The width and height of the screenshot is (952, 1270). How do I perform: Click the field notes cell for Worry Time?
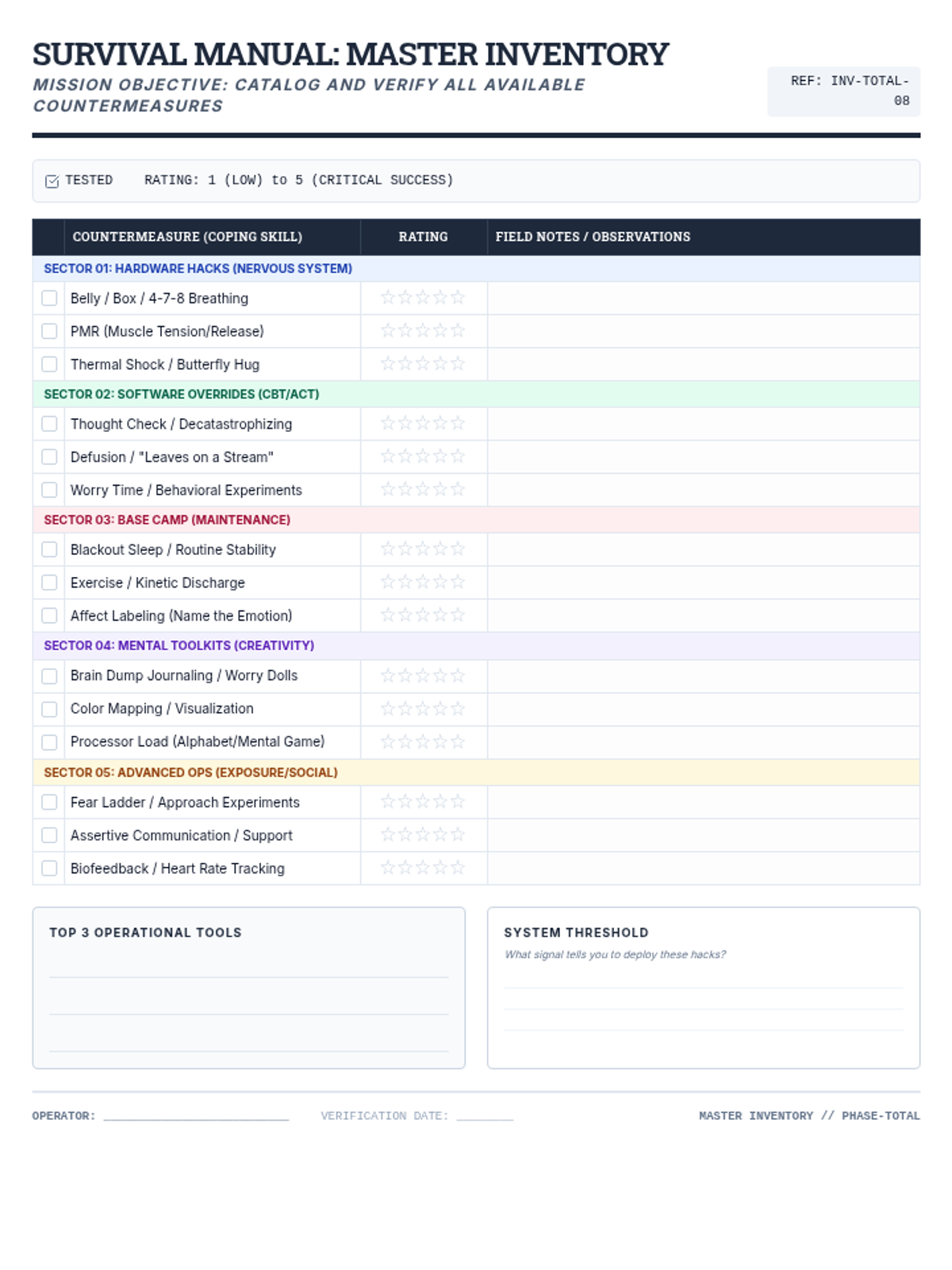[x=703, y=490]
